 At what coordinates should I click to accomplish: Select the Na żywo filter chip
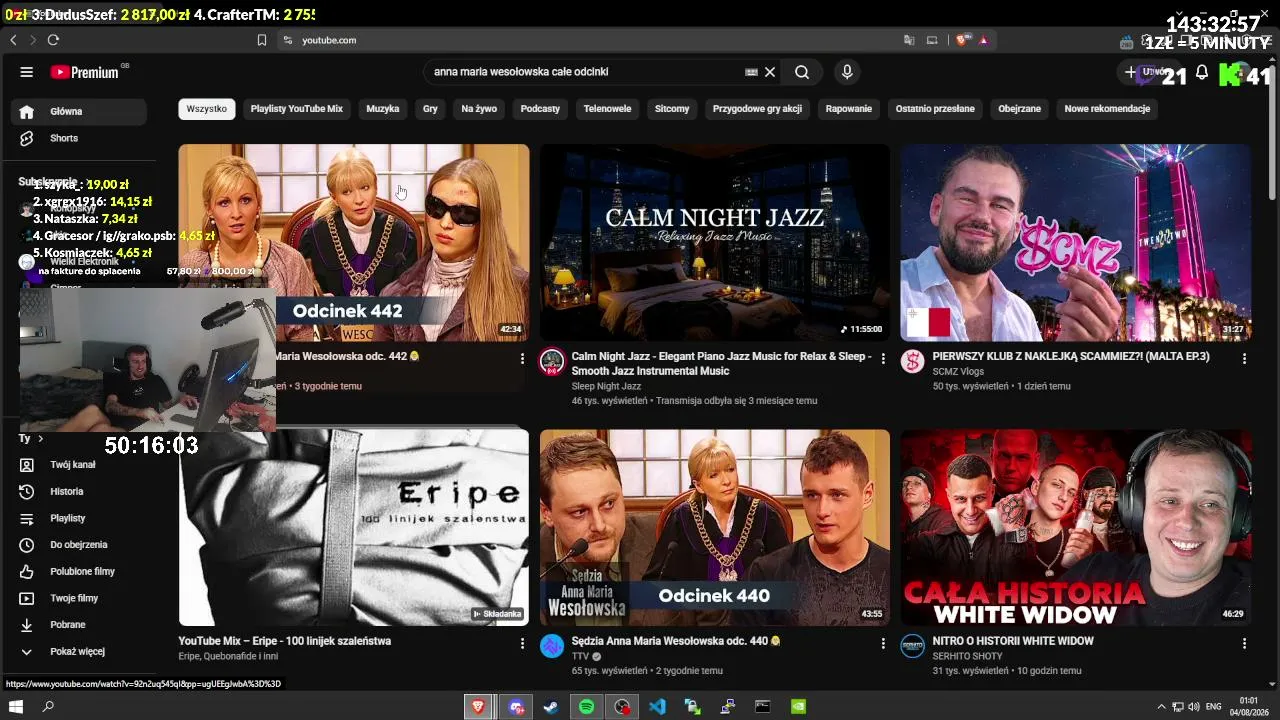pyautogui.click(x=479, y=109)
